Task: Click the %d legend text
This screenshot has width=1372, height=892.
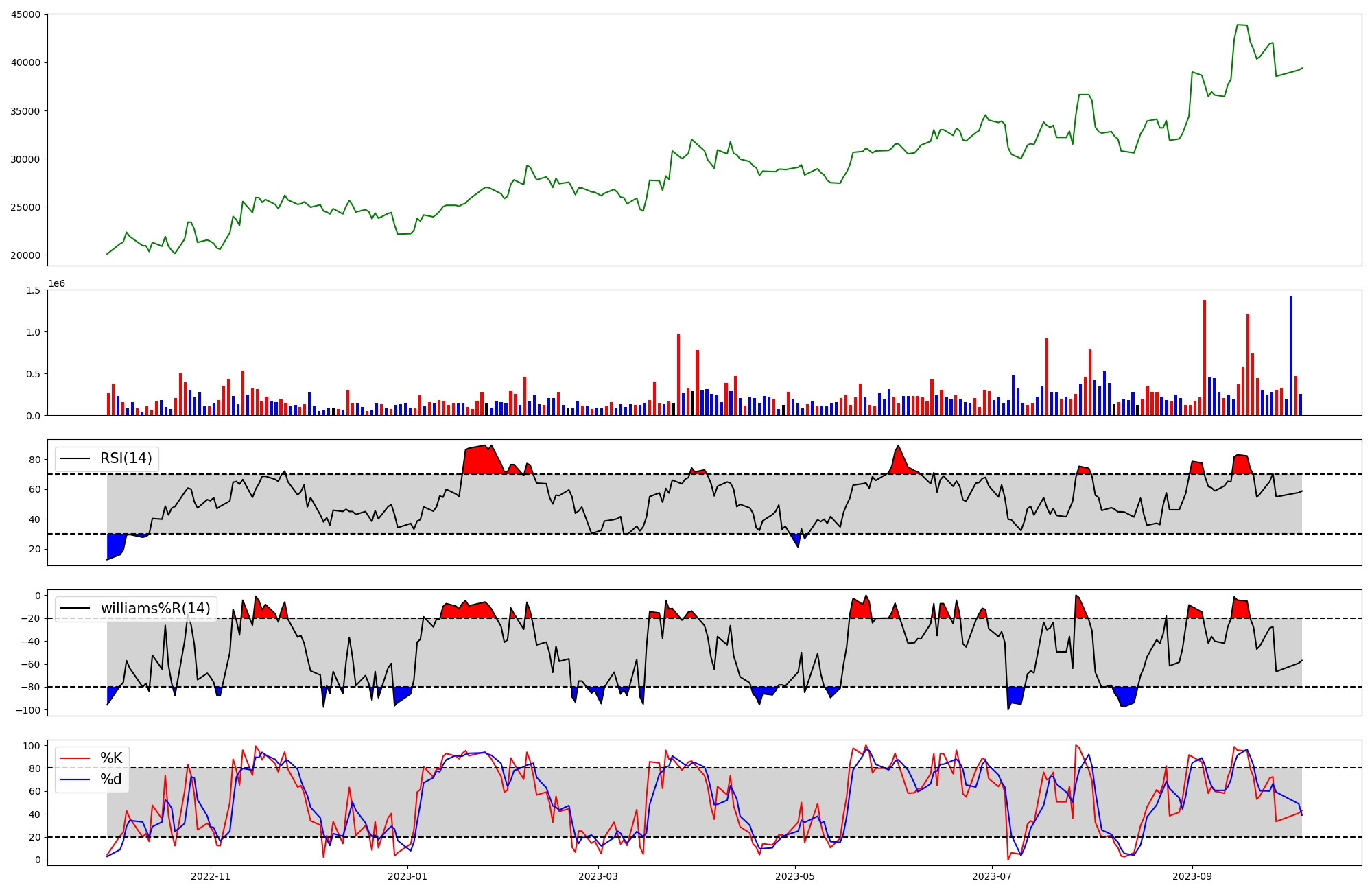Action: 111,779
